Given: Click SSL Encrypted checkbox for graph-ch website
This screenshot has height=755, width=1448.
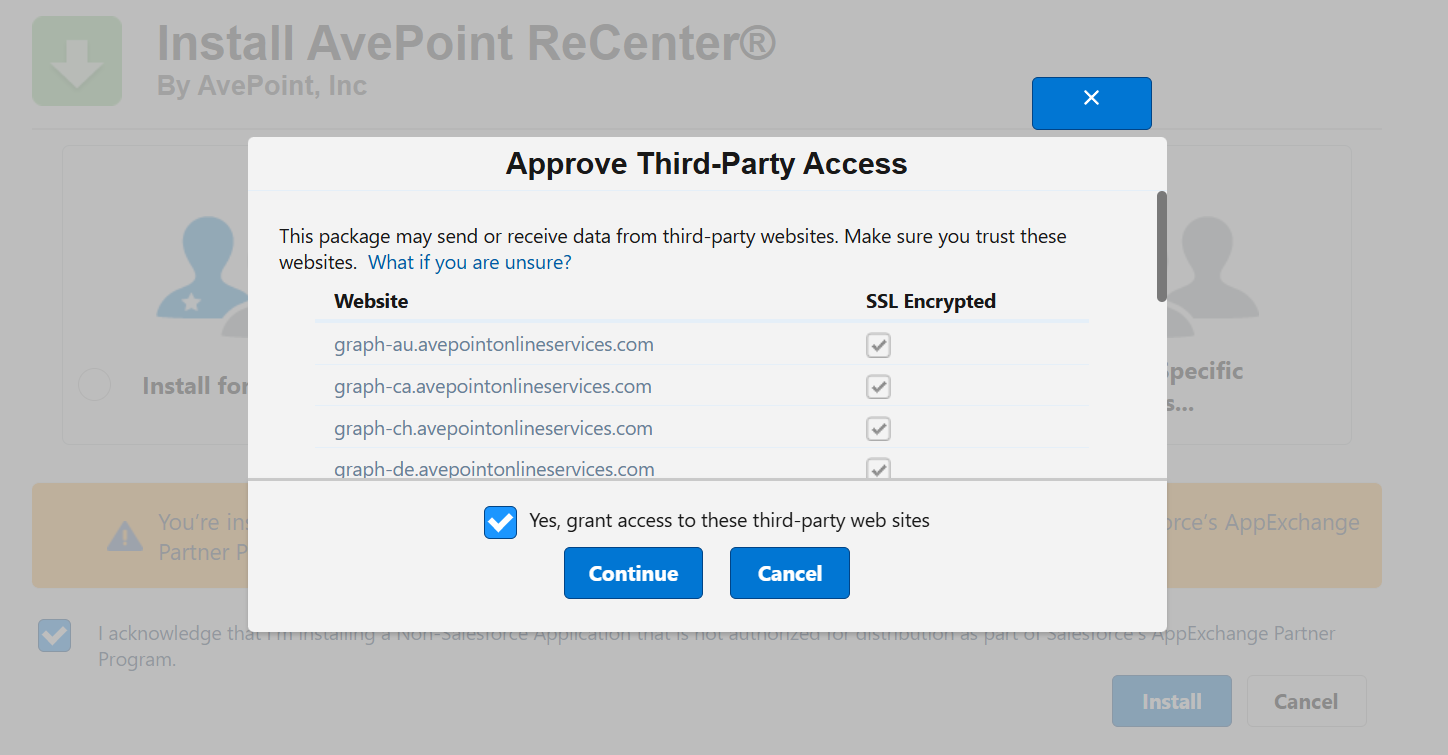Looking at the screenshot, I should pyautogui.click(x=877, y=428).
